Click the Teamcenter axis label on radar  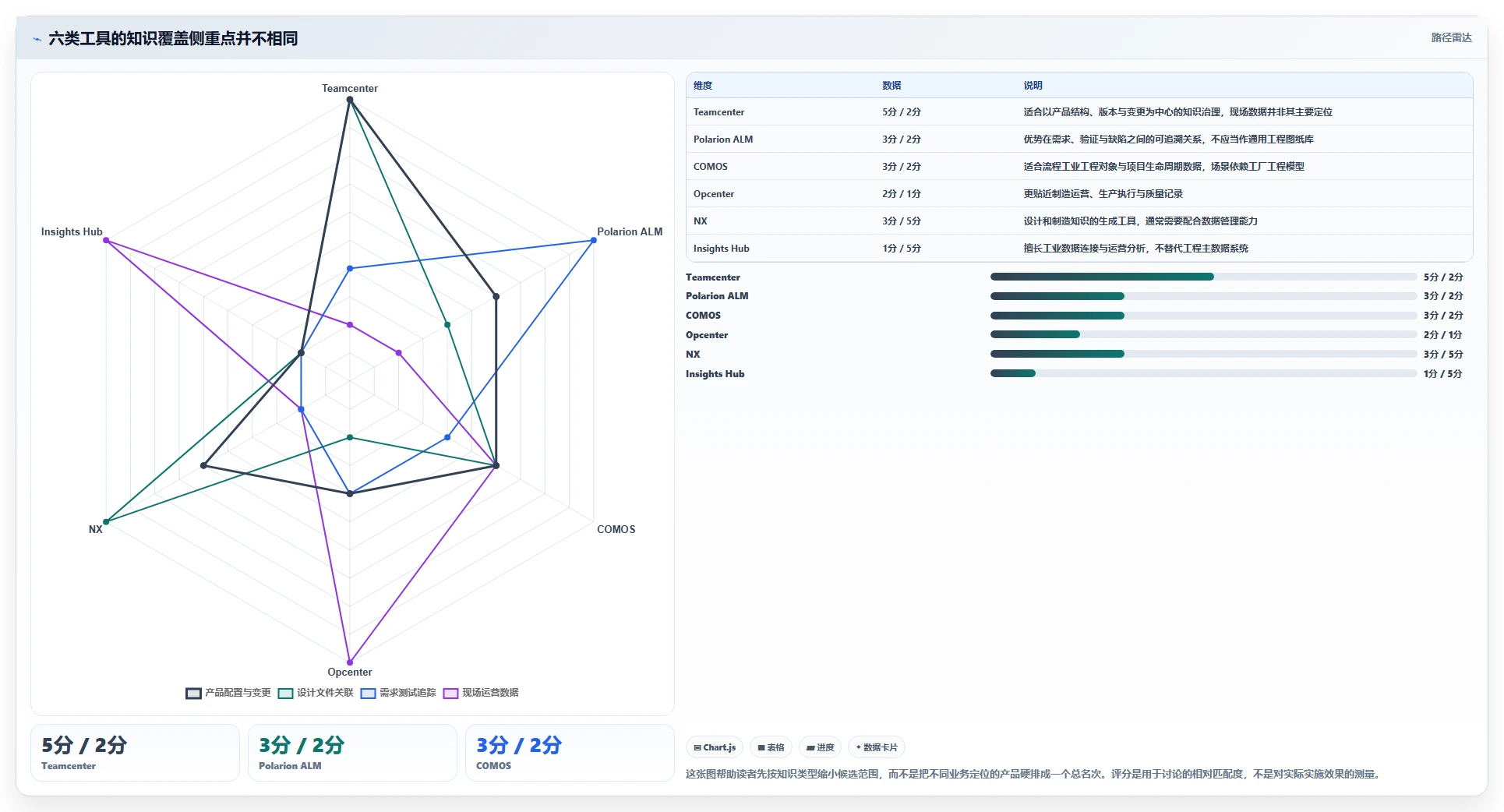tap(350, 88)
